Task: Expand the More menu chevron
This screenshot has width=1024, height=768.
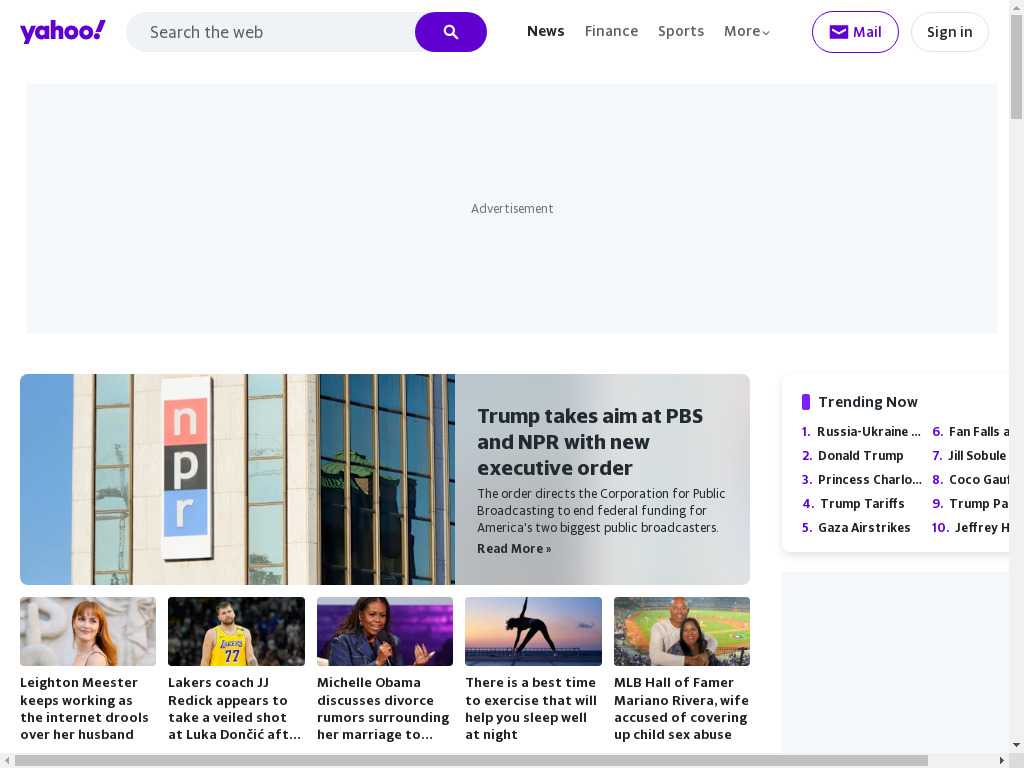Action: [x=766, y=32]
